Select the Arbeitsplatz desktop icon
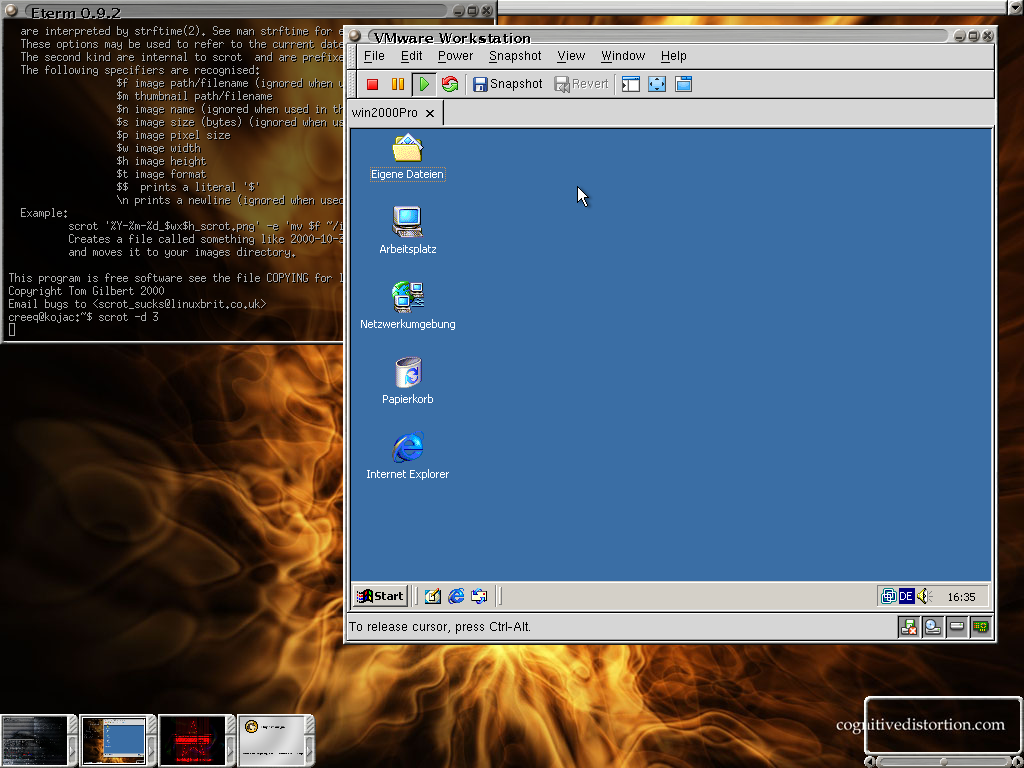 408,230
